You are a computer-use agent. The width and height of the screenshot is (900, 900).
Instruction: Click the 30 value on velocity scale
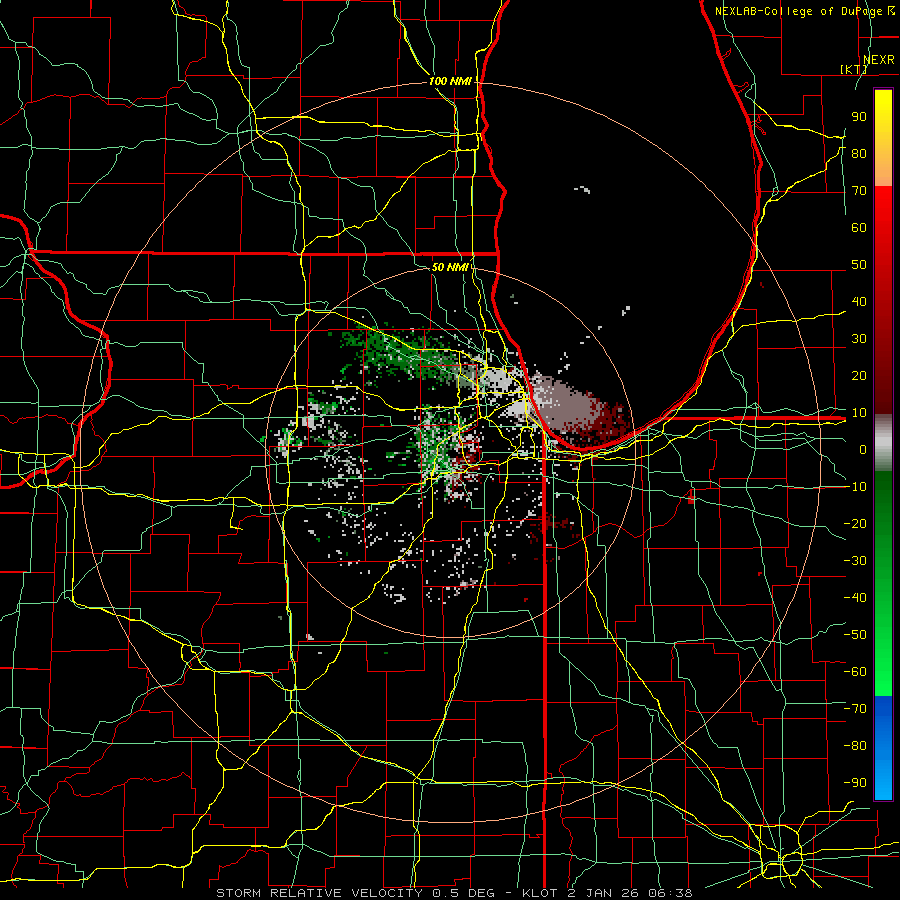pyautogui.click(x=859, y=339)
